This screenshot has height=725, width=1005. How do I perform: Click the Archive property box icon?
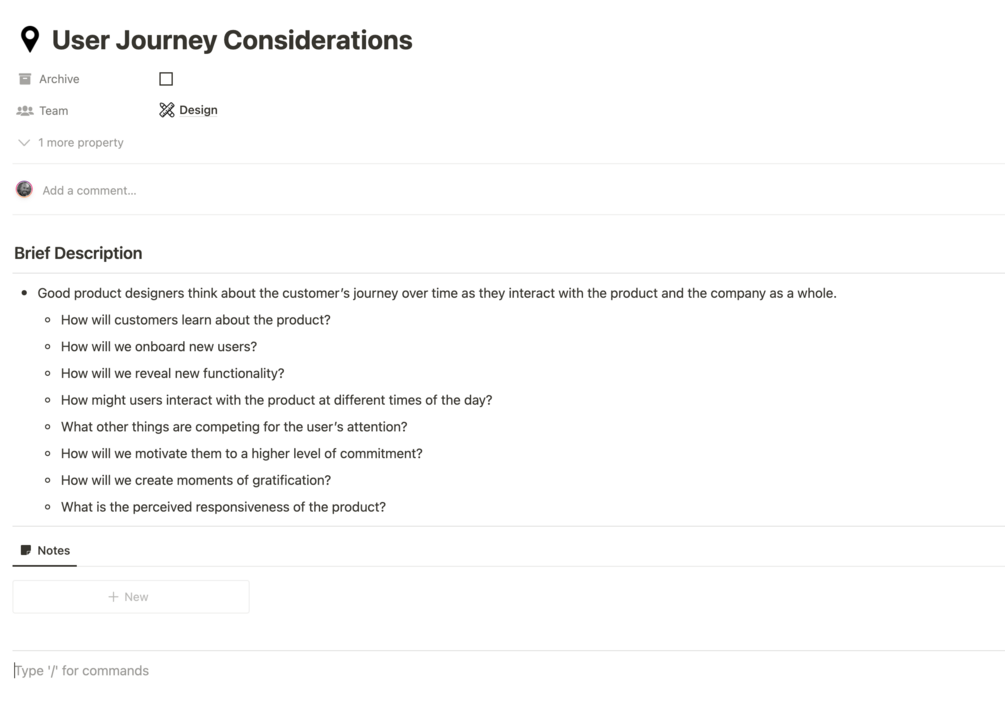pos(25,79)
